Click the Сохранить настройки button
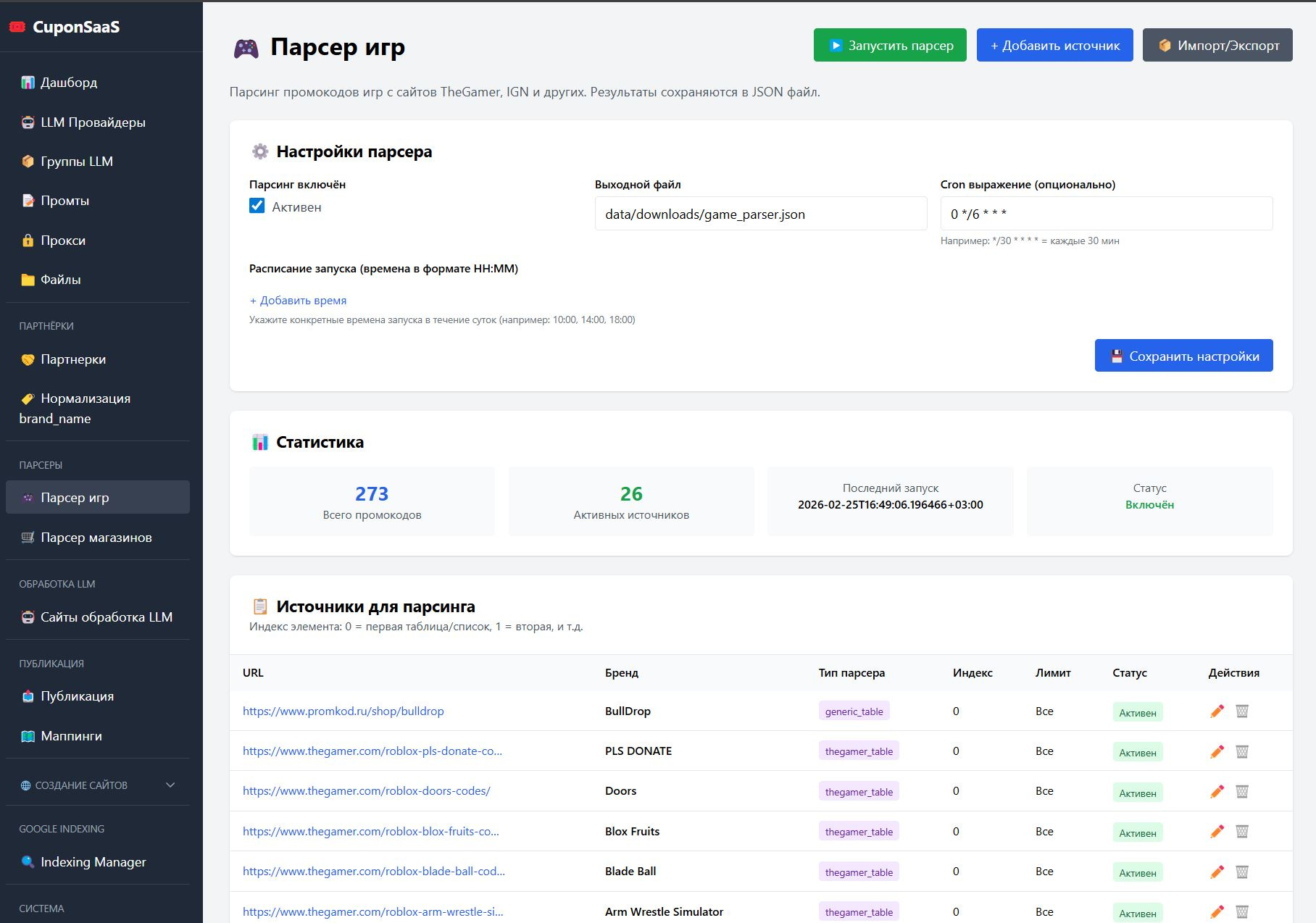The height and width of the screenshot is (923, 1316). [1183, 356]
